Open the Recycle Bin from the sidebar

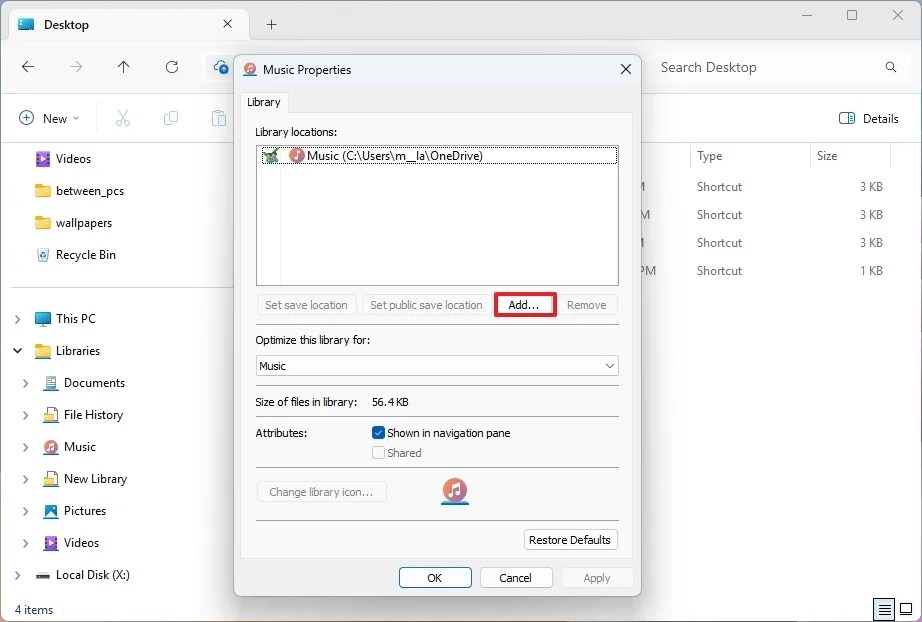(84, 255)
